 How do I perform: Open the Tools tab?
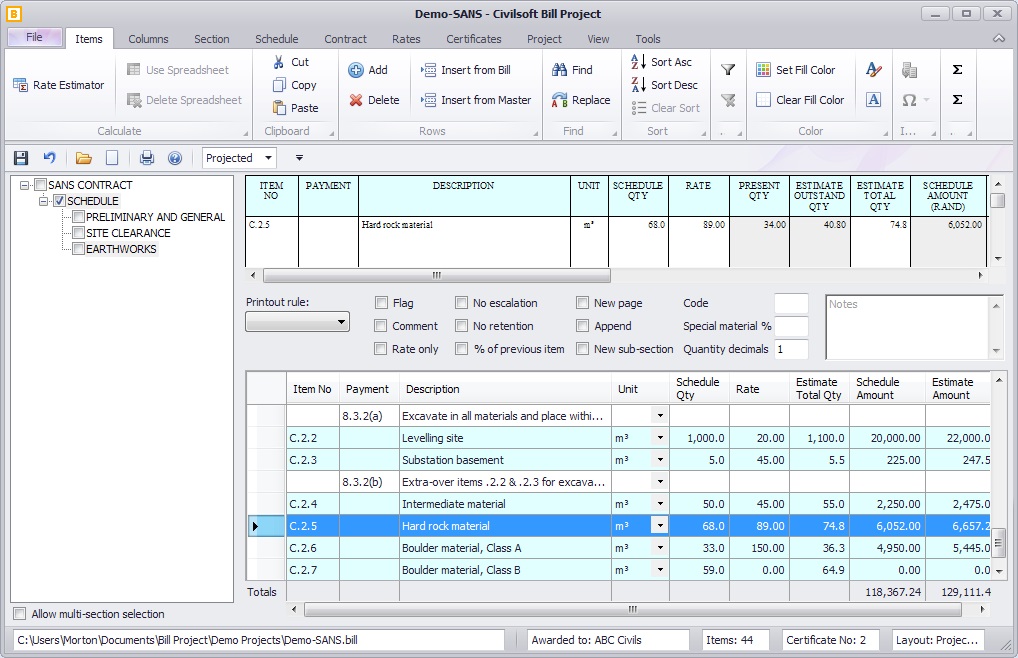pyautogui.click(x=648, y=39)
